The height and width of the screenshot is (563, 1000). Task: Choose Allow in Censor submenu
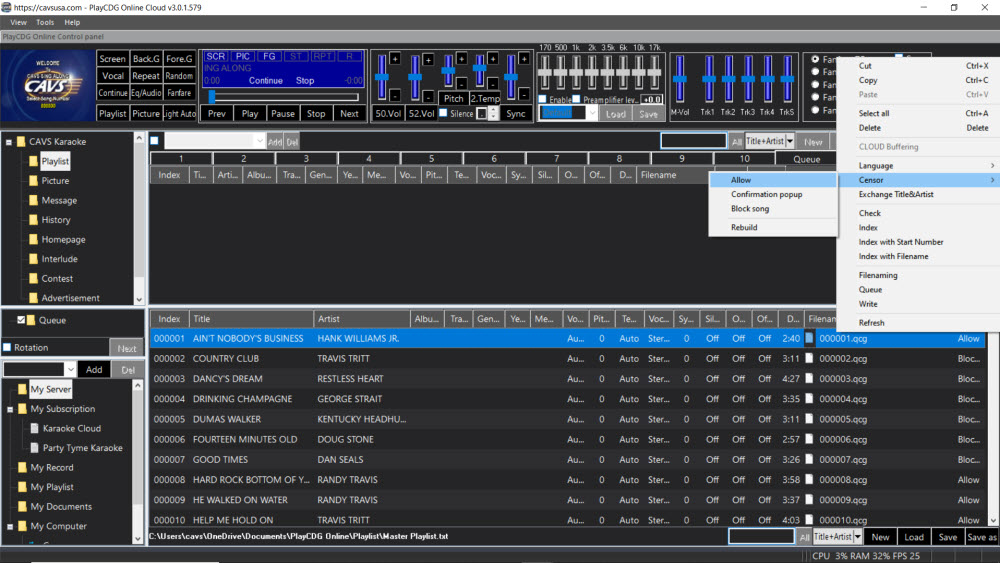click(773, 180)
